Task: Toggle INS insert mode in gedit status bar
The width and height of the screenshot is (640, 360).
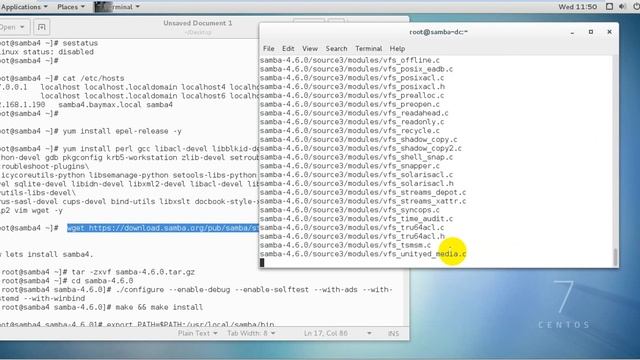Action: (393, 333)
